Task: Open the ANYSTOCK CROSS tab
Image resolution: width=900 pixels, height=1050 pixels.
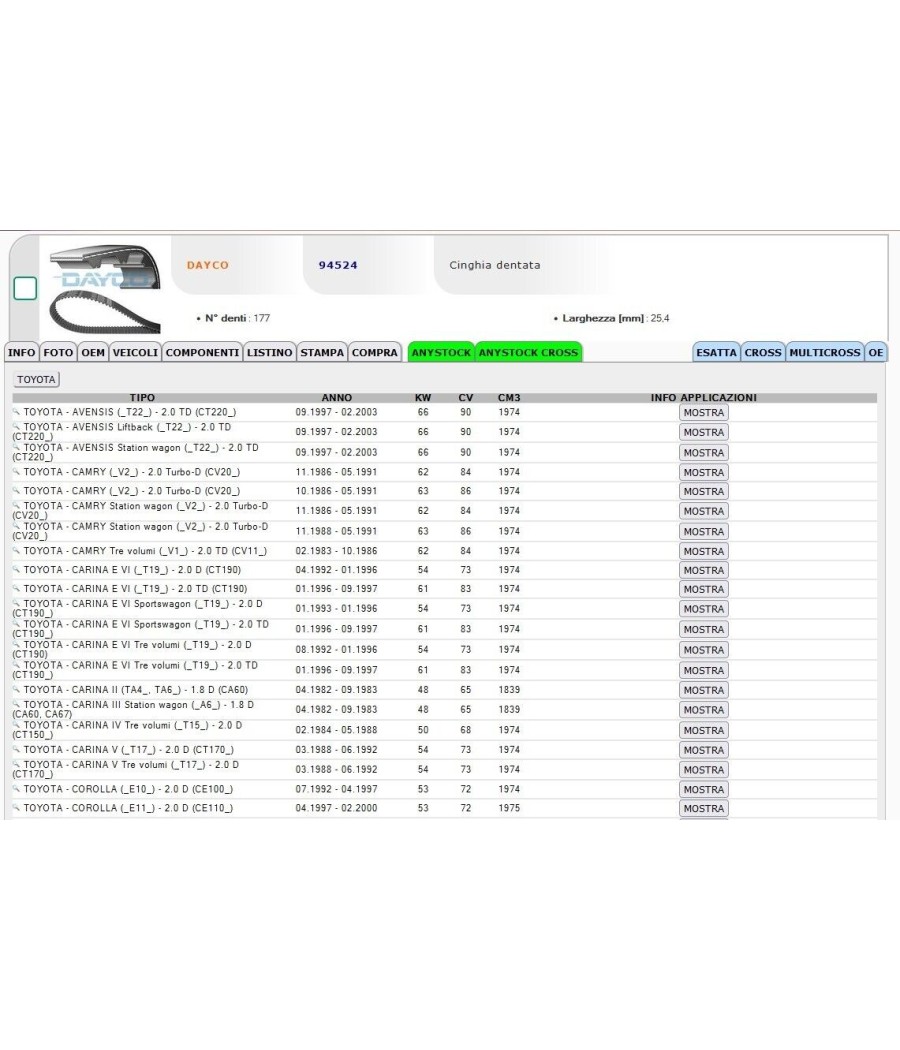Action: click(528, 352)
